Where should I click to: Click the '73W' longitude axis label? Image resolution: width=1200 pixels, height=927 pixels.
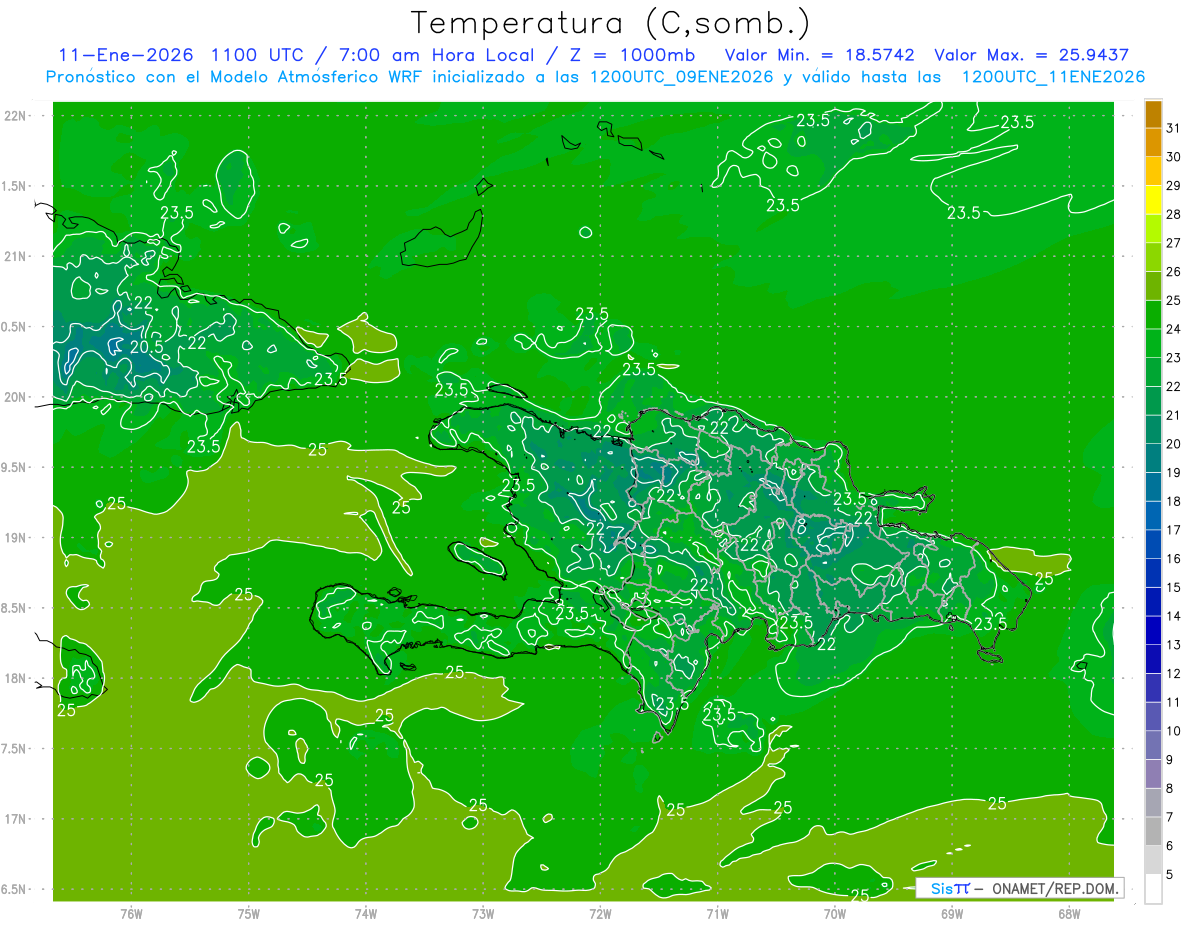click(483, 913)
